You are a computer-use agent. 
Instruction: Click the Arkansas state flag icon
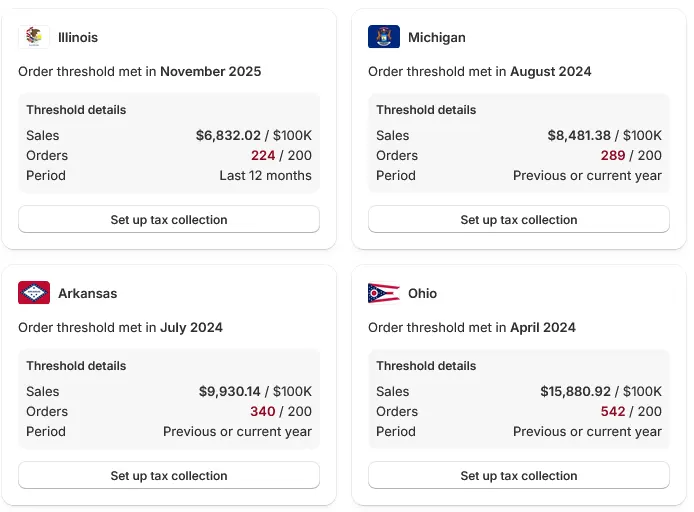tap(34, 293)
